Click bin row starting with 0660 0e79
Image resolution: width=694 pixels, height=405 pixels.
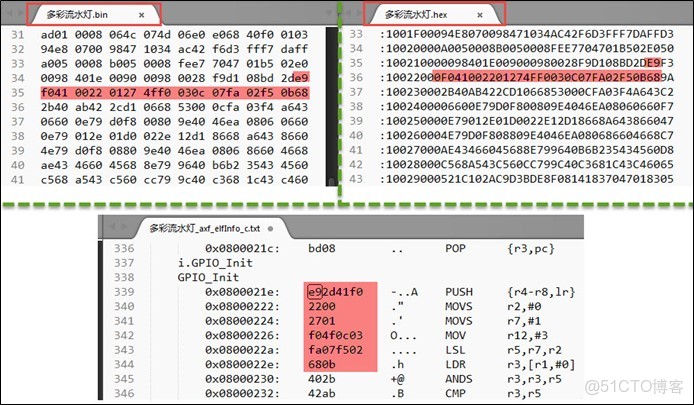(174, 122)
